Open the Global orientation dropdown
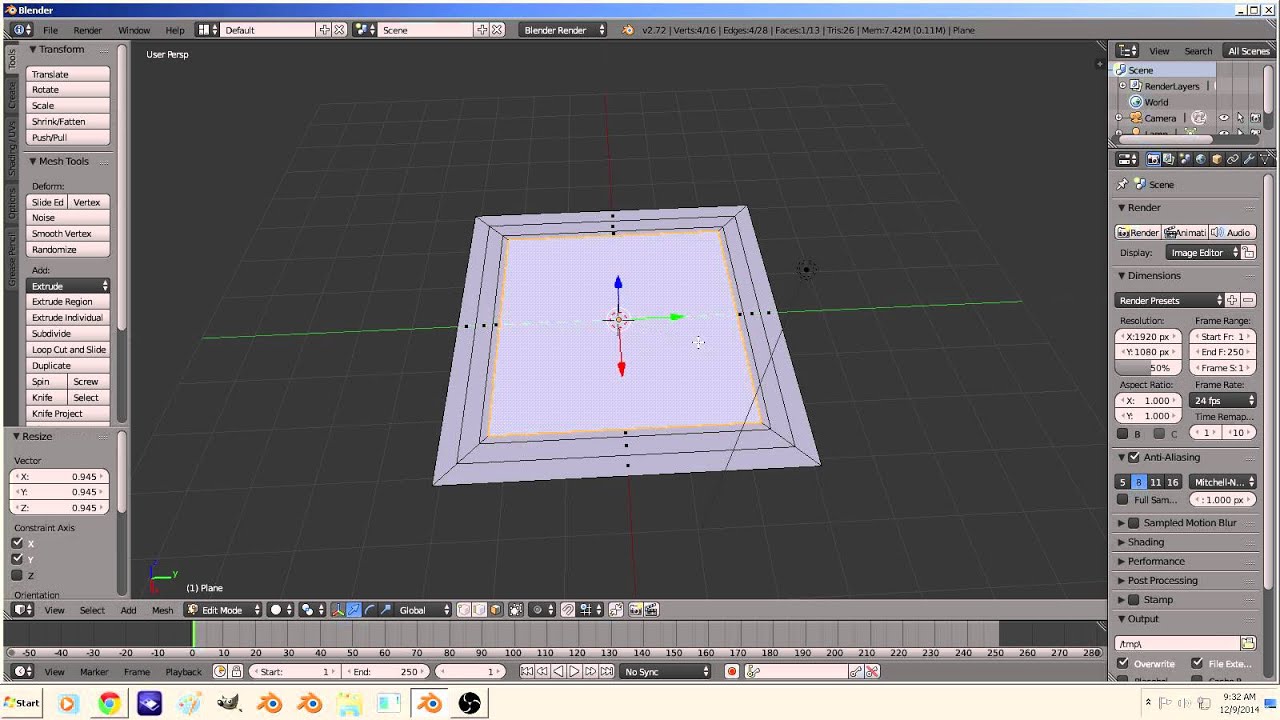 (x=424, y=610)
